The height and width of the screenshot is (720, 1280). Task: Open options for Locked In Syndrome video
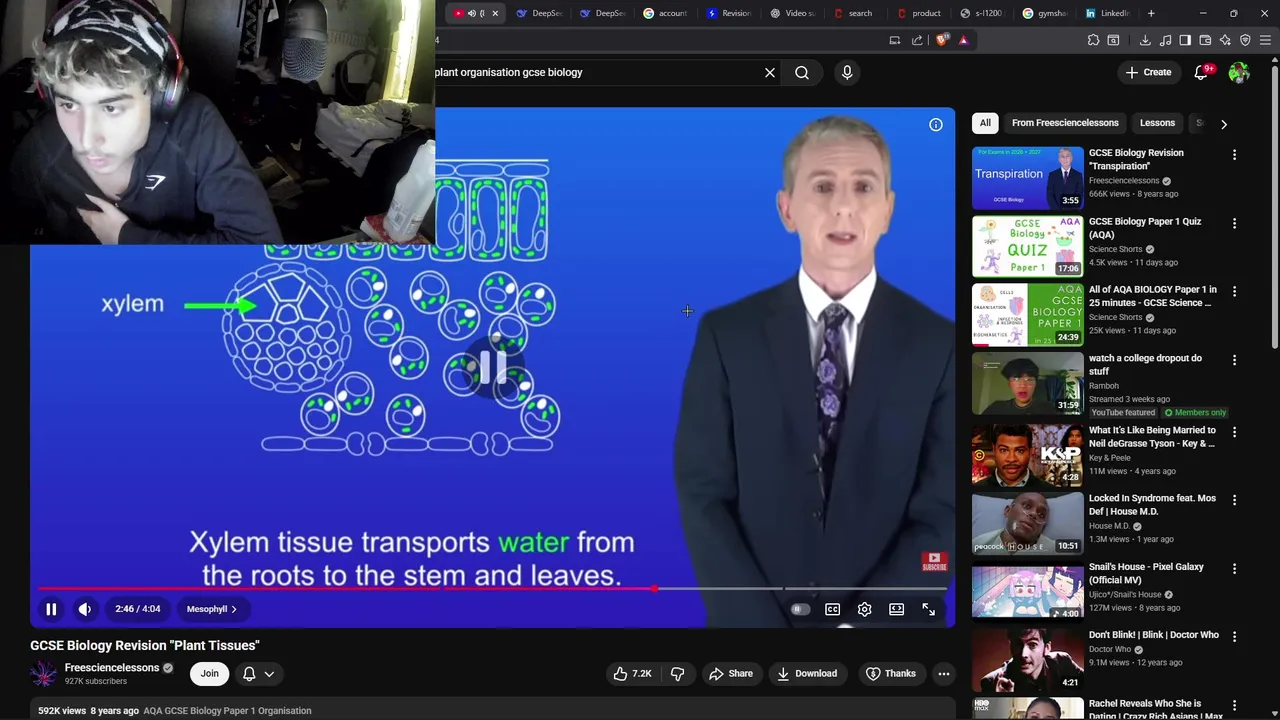(1234, 500)
